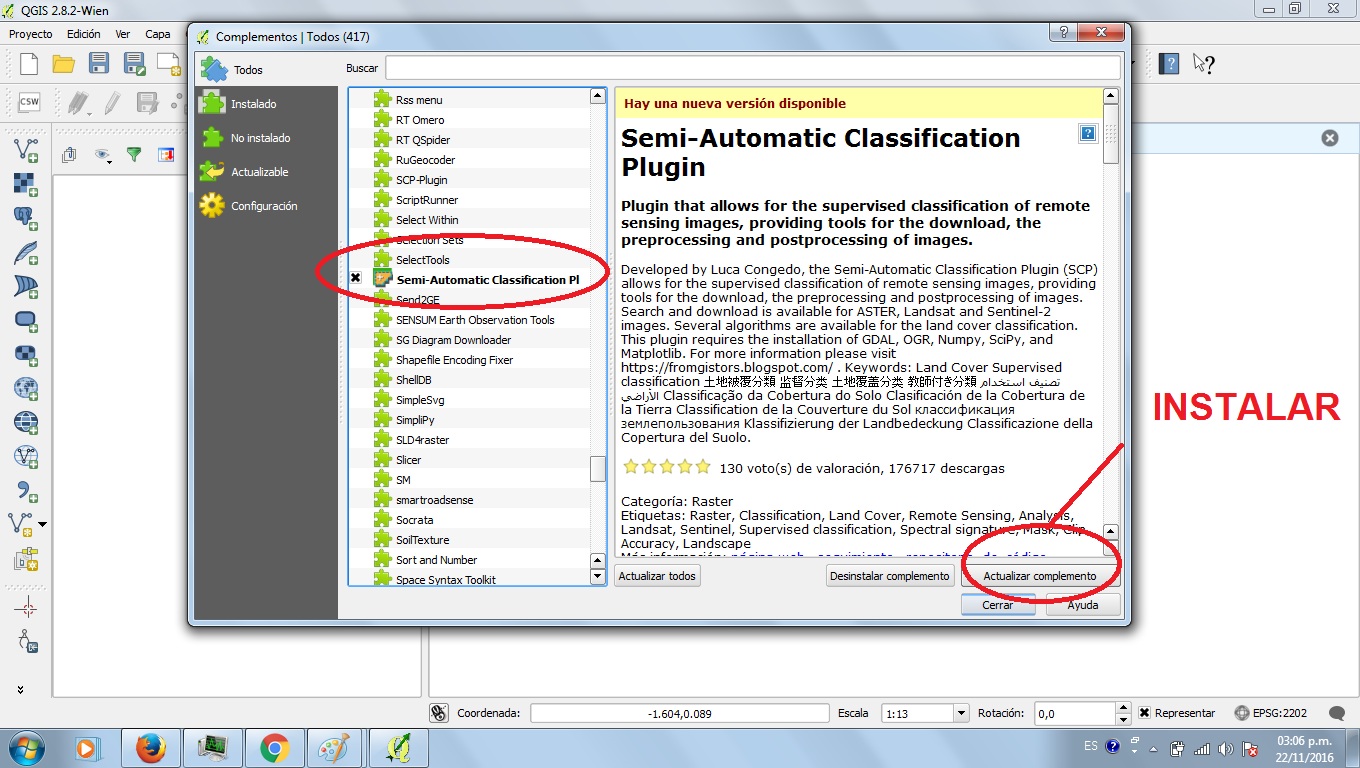Viewport: 1360px width, 768px height.
Task: Click the coordinate capture crosshair icon
Action: tap(26, 608)
